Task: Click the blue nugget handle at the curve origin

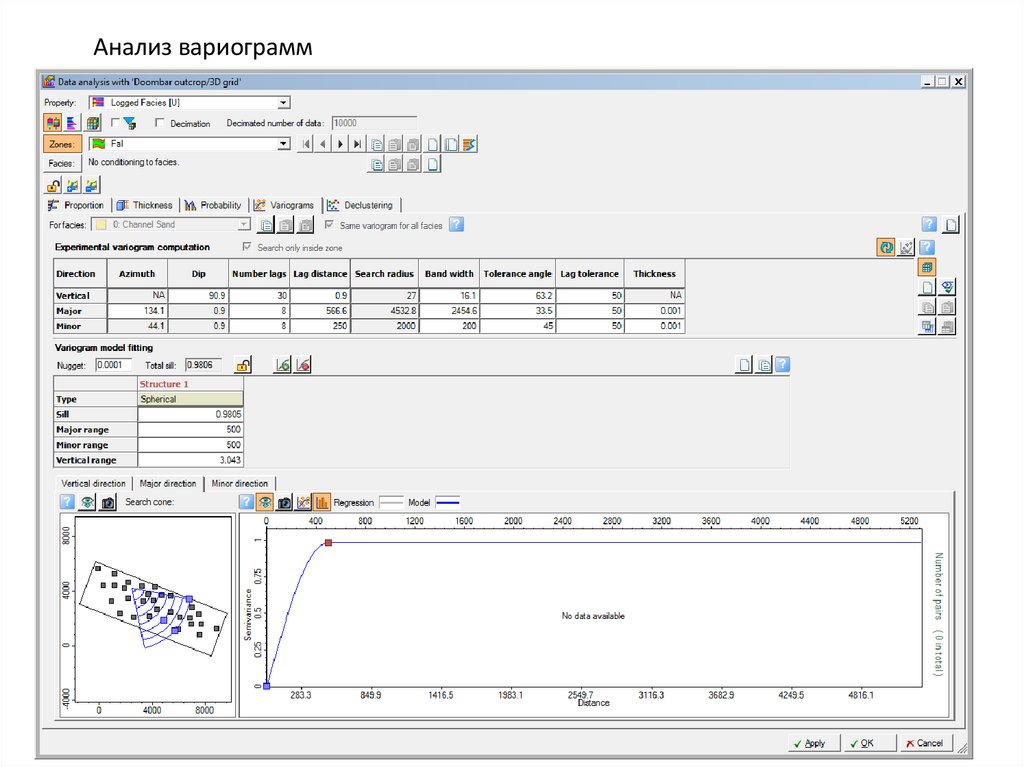Action: pos(266,686)
